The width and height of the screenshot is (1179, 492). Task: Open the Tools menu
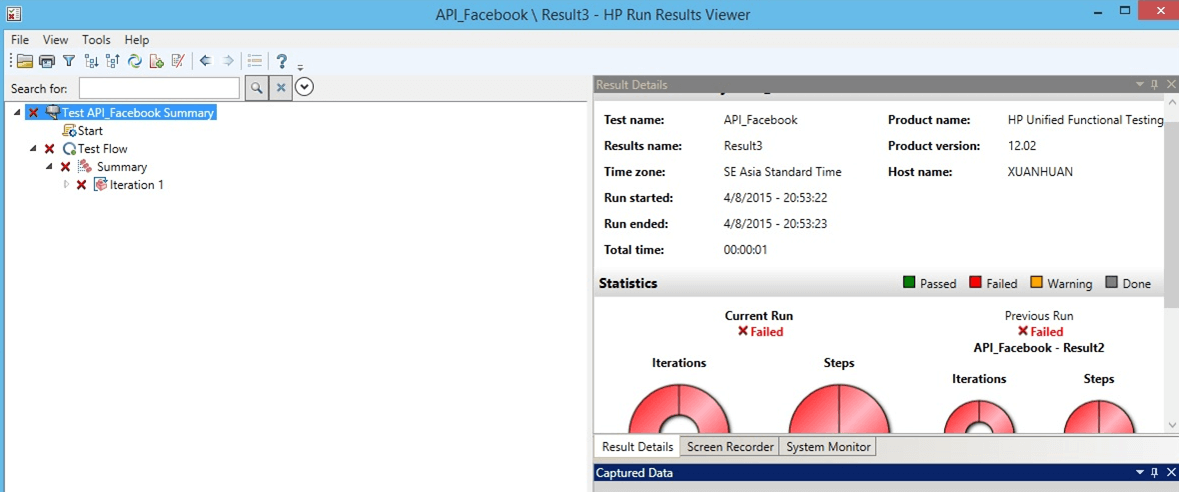(96, 40)
